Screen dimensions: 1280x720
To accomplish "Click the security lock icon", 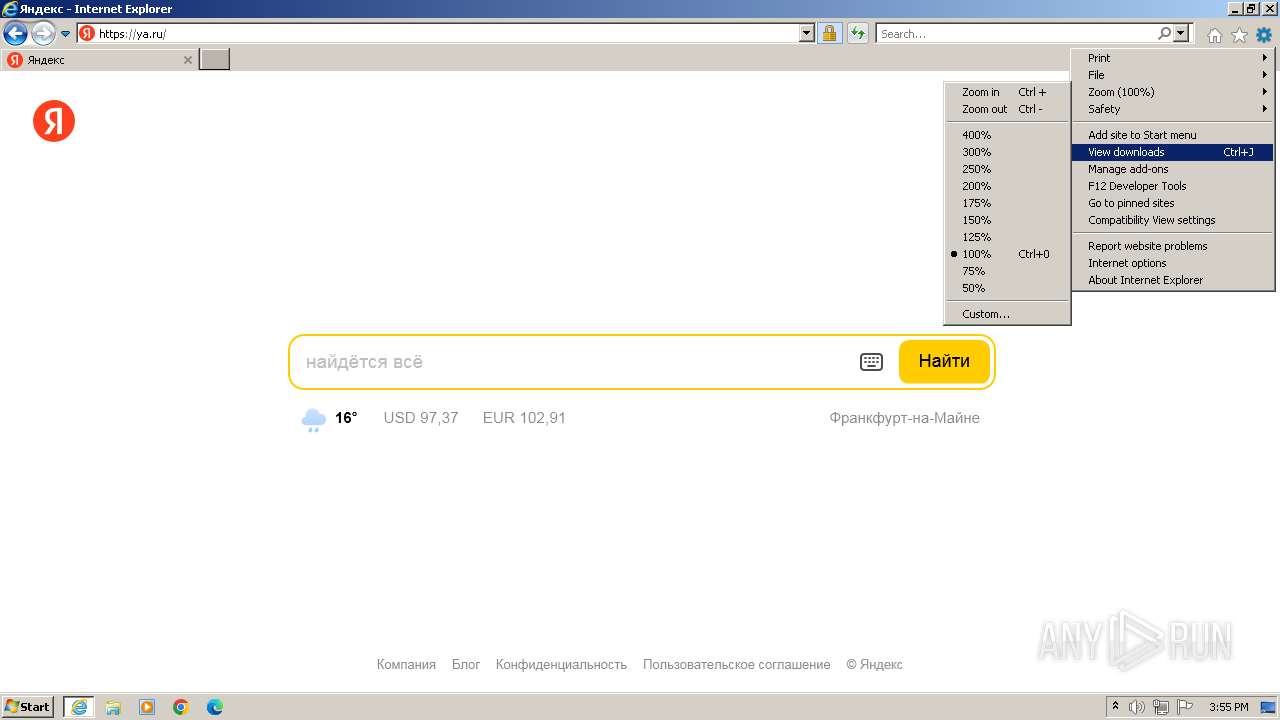I will pyautogui.click(x=830, y=34).
